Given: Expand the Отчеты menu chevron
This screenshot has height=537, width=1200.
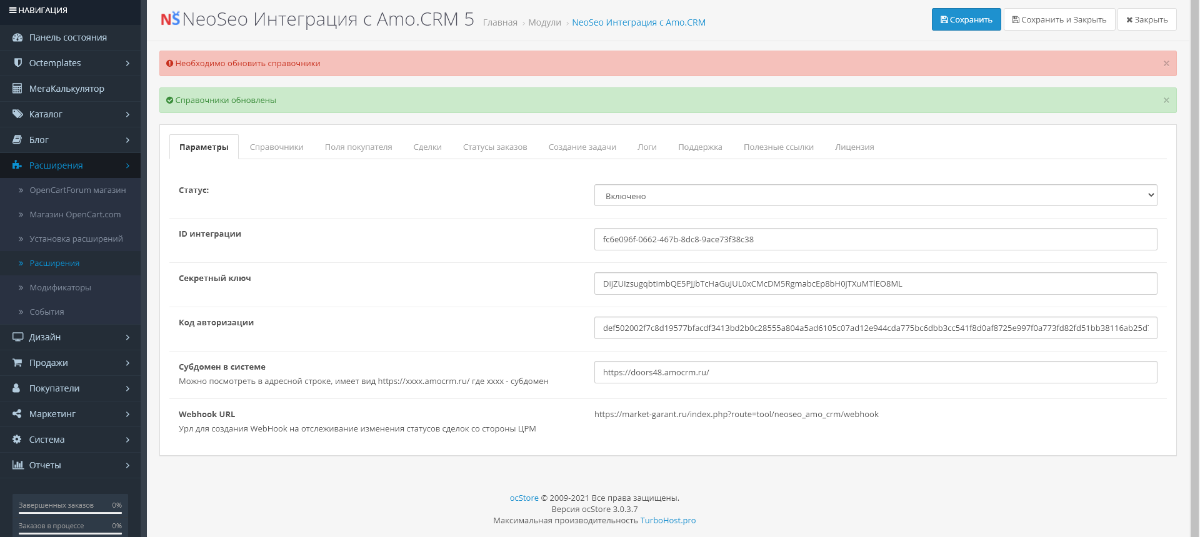Looking at the screenshot, I should coord(128,465).
